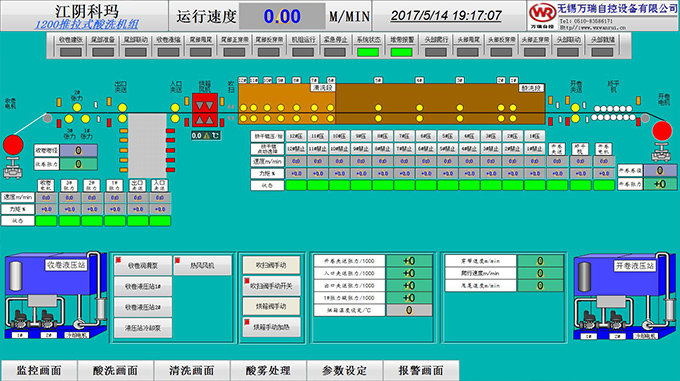Toggle the 吹扫阀手动开关 switch

271,286
